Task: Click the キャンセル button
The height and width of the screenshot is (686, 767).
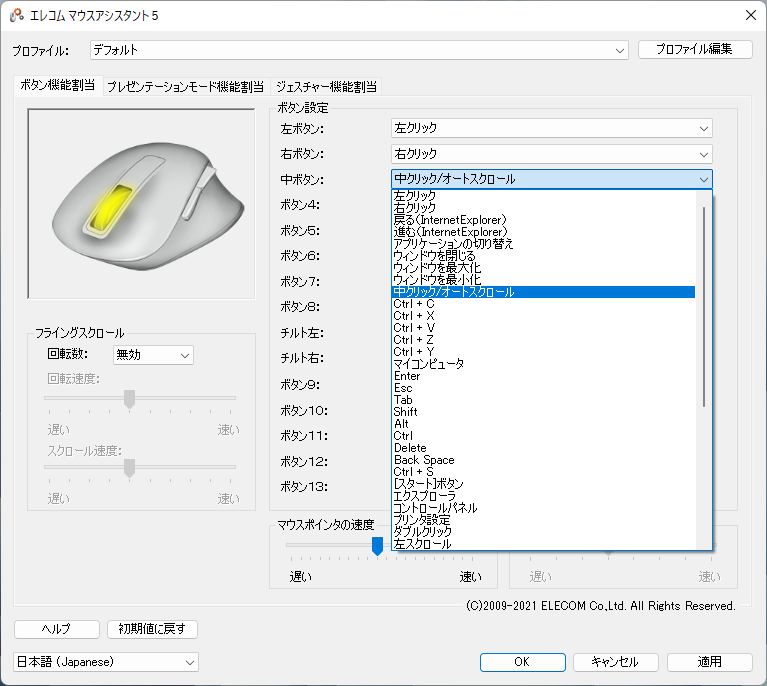Action: point(615,662)
